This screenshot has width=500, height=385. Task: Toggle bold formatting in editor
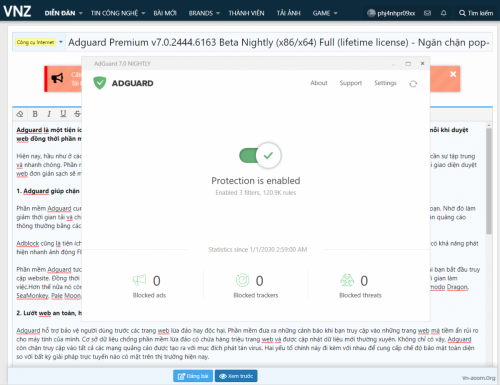(35, 114)
